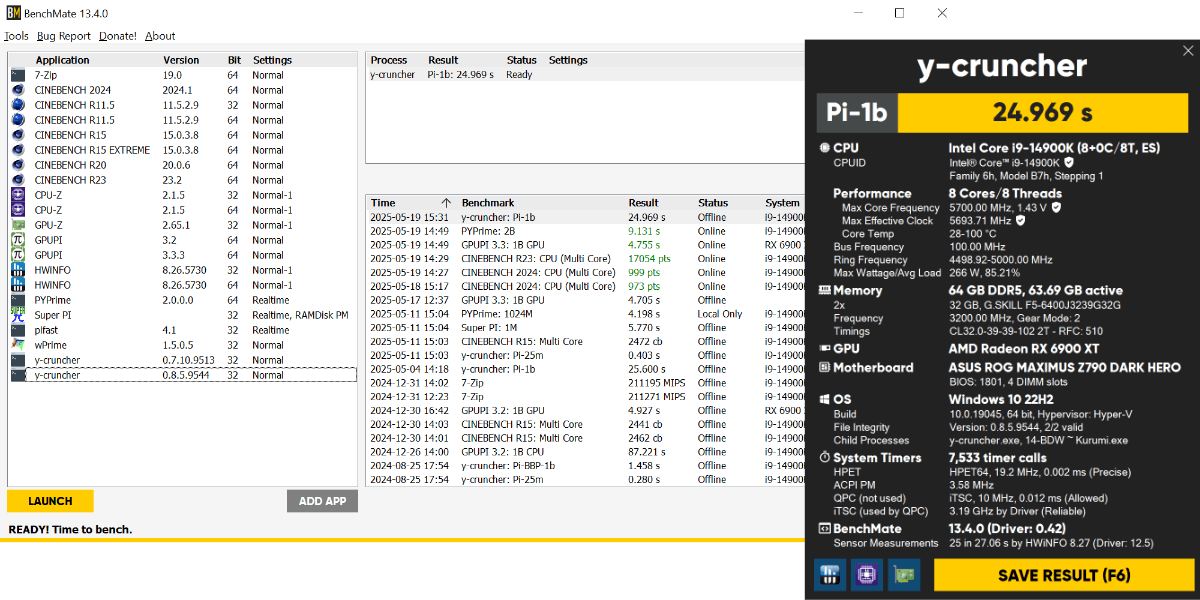Click verification badge next to CPUID

pos(1069,163)
